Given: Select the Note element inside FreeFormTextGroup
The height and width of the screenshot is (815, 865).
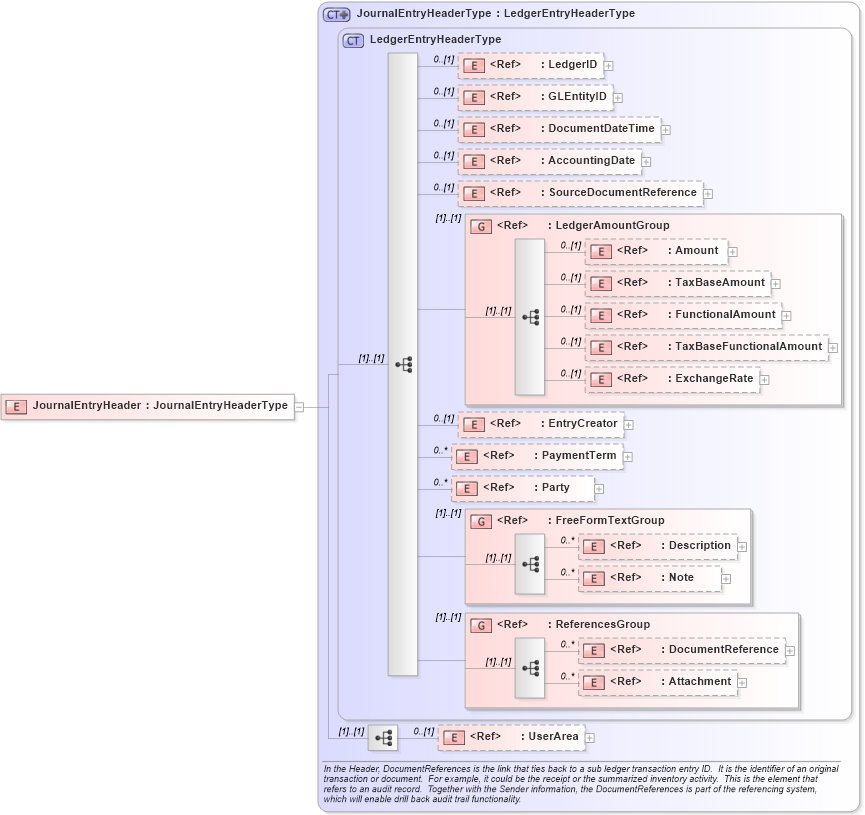Looking at the screenshot, I should click(645, 578).
